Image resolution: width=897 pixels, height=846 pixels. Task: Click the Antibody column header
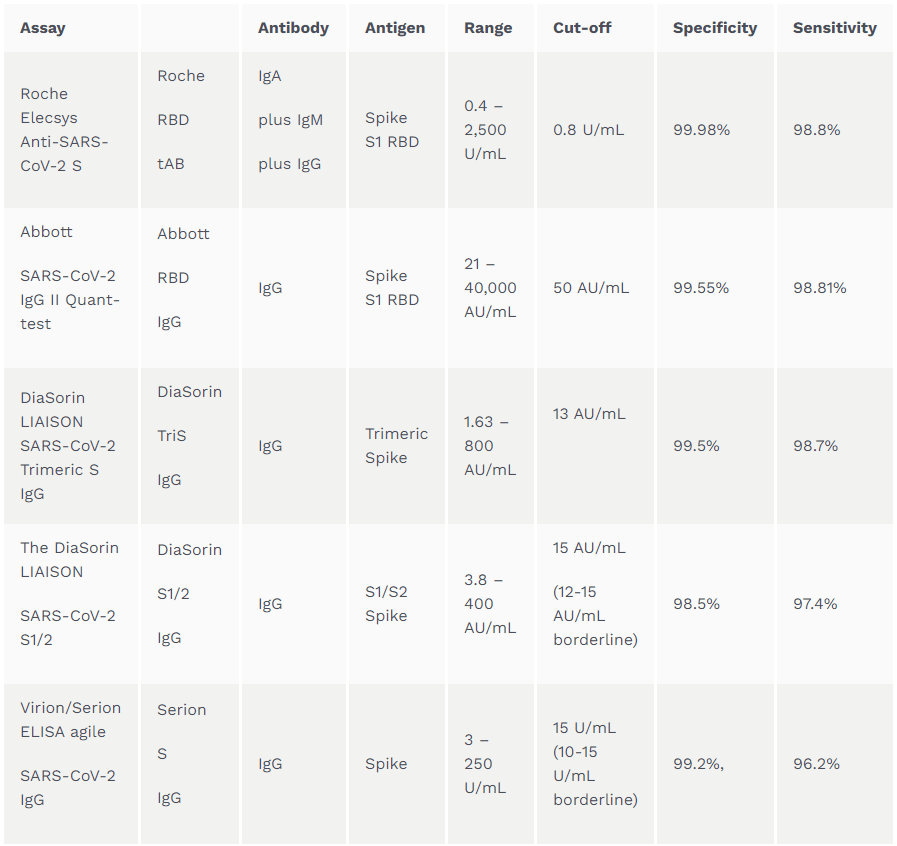pos(293,28)
